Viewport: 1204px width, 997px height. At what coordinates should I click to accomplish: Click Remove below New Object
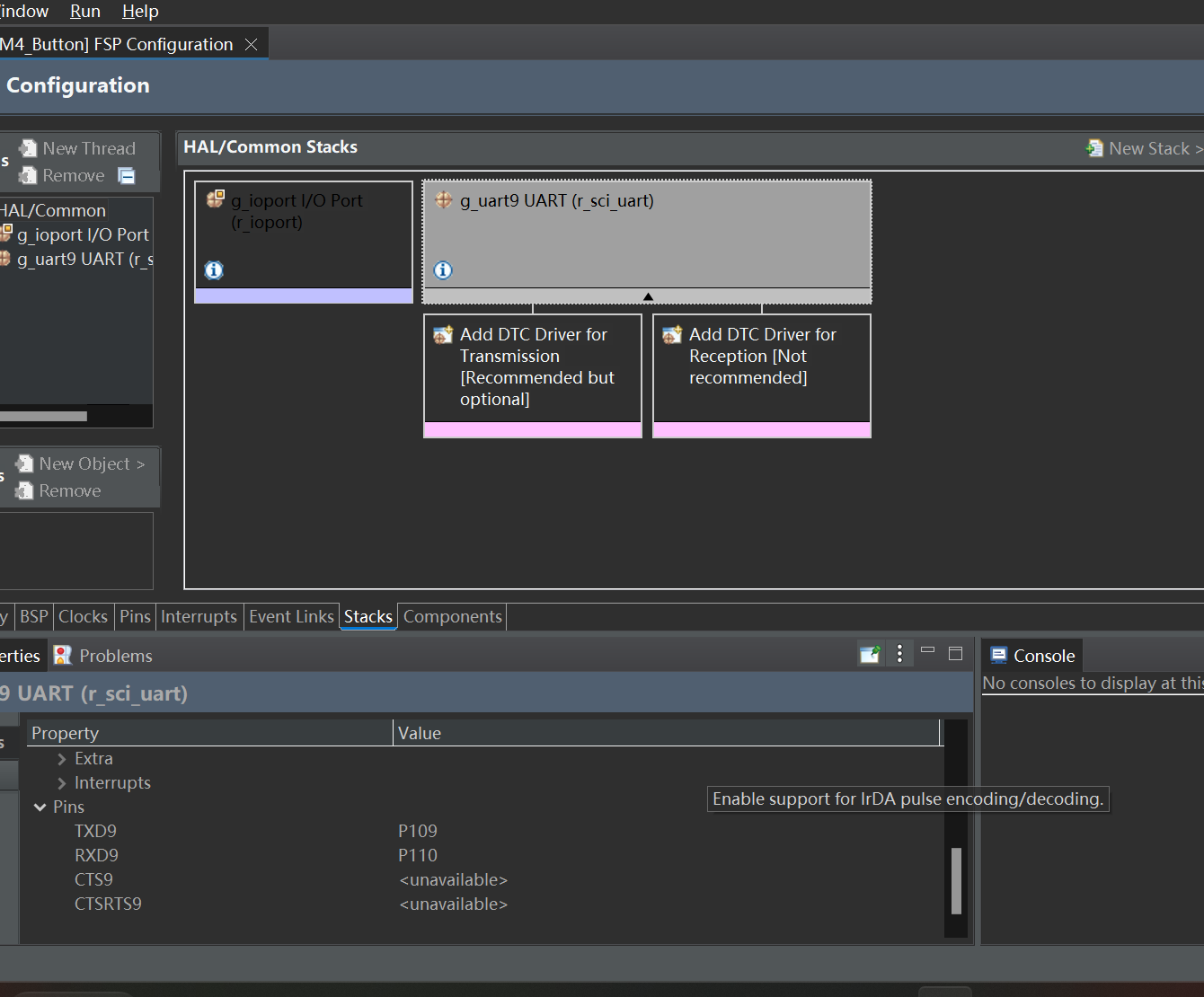point(58,490)
